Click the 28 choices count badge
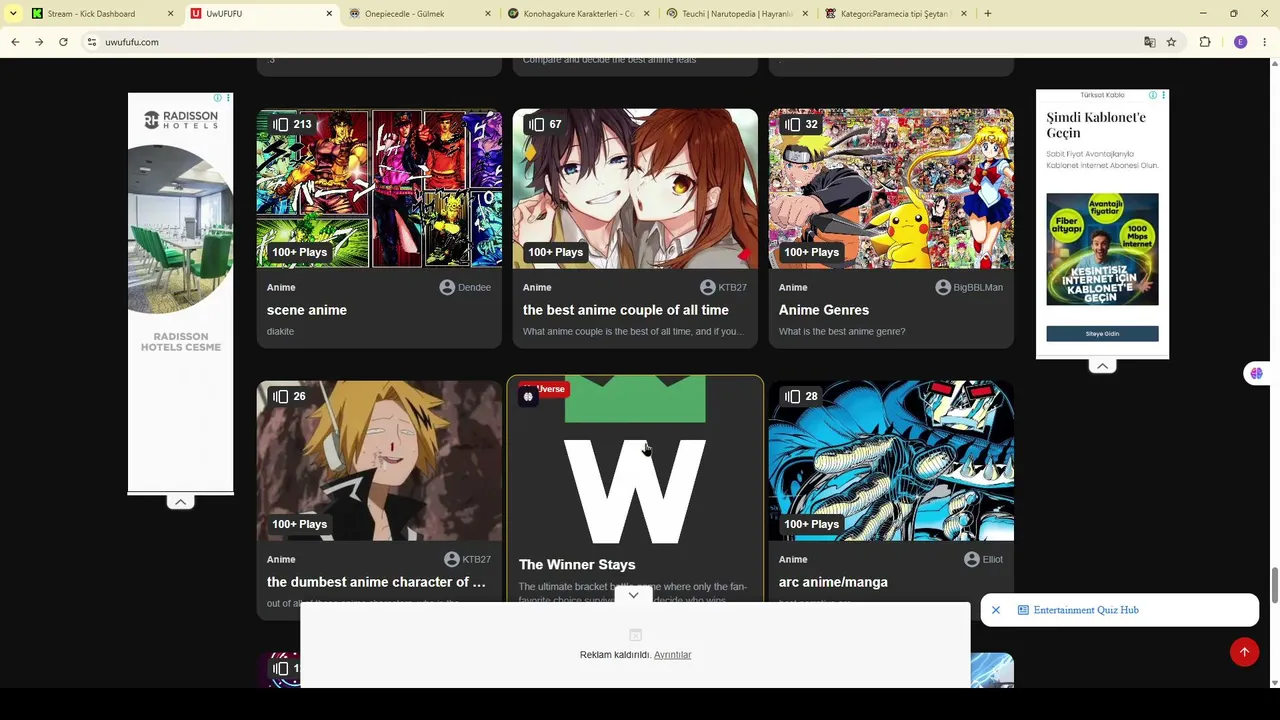The height and width of the screenshot is (720, 1280). click(x=801, y=397)
